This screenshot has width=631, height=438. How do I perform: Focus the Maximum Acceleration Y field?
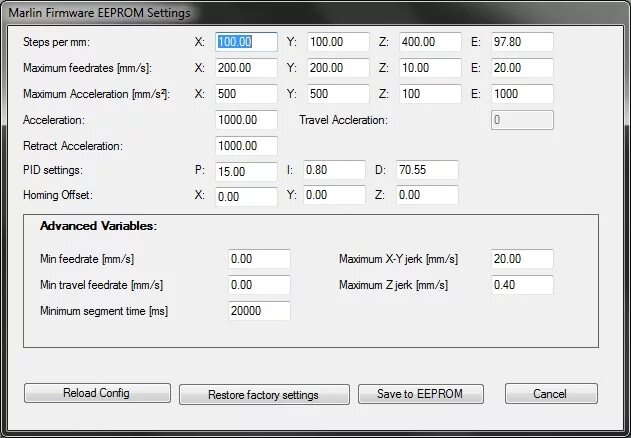[x=338, y=94]
